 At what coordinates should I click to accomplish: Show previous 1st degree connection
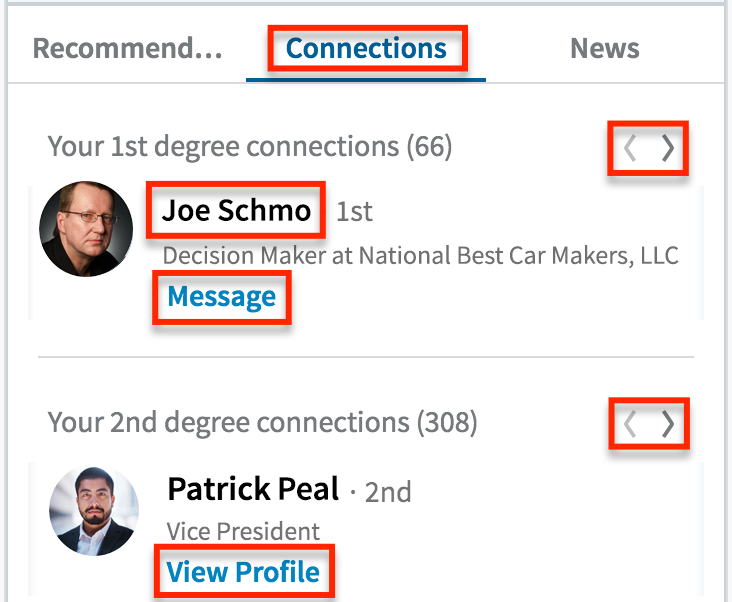click(630, 149)
